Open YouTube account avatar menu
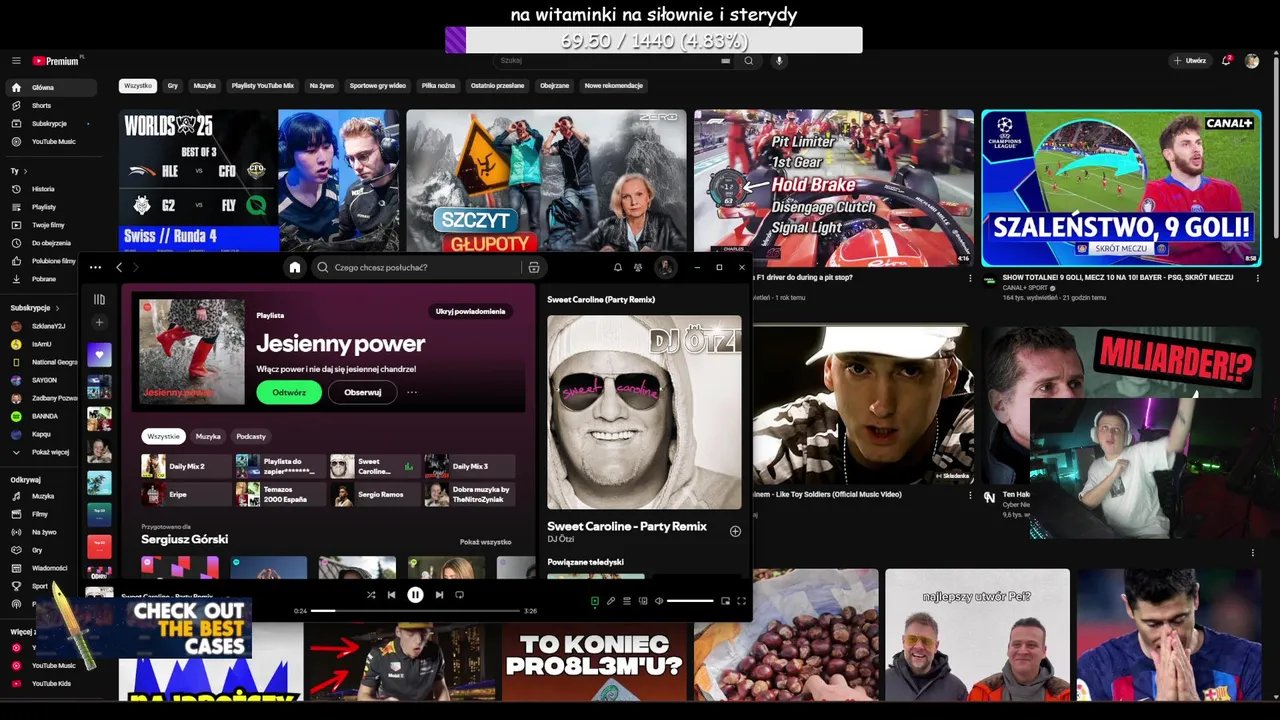Viewport: 1280px width, 720px height. click(1252, 61)
